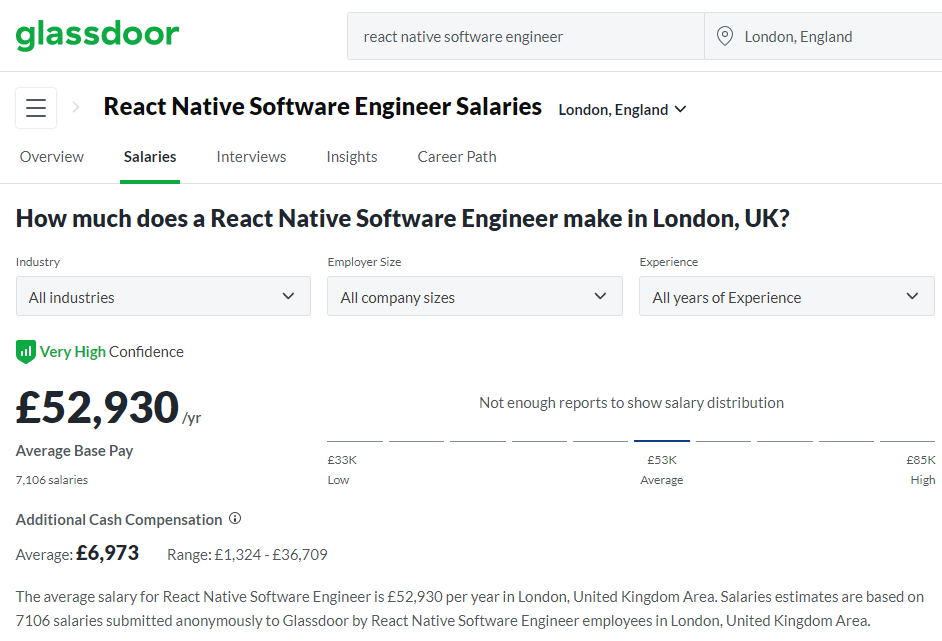Click the React Native Software Engineer Salaries heading
The height and width of the screenshot is (641, 942).
coord(323,107)
